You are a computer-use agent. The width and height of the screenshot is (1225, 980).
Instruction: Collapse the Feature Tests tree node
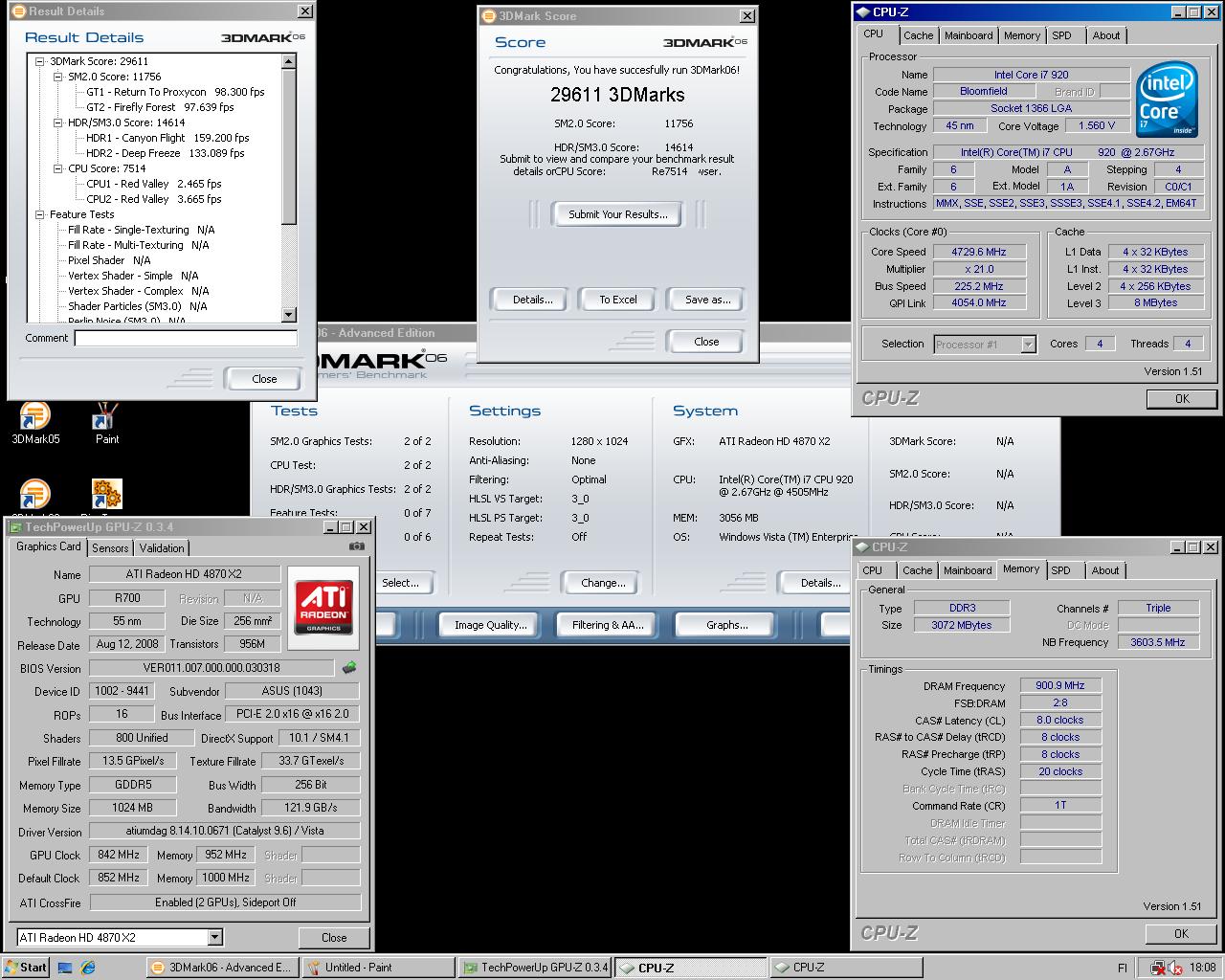(40, 214)
